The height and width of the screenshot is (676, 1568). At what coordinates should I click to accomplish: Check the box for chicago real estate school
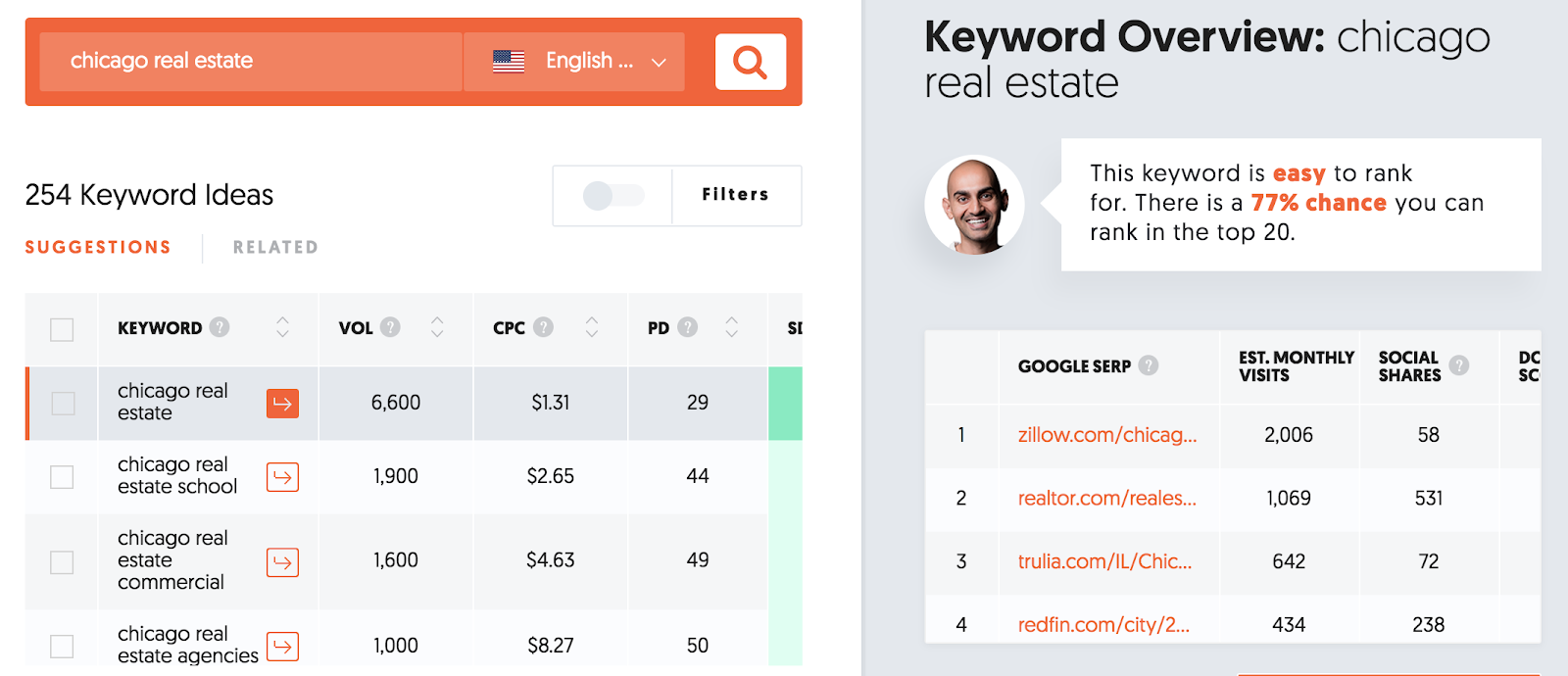[x=62, y=477]
